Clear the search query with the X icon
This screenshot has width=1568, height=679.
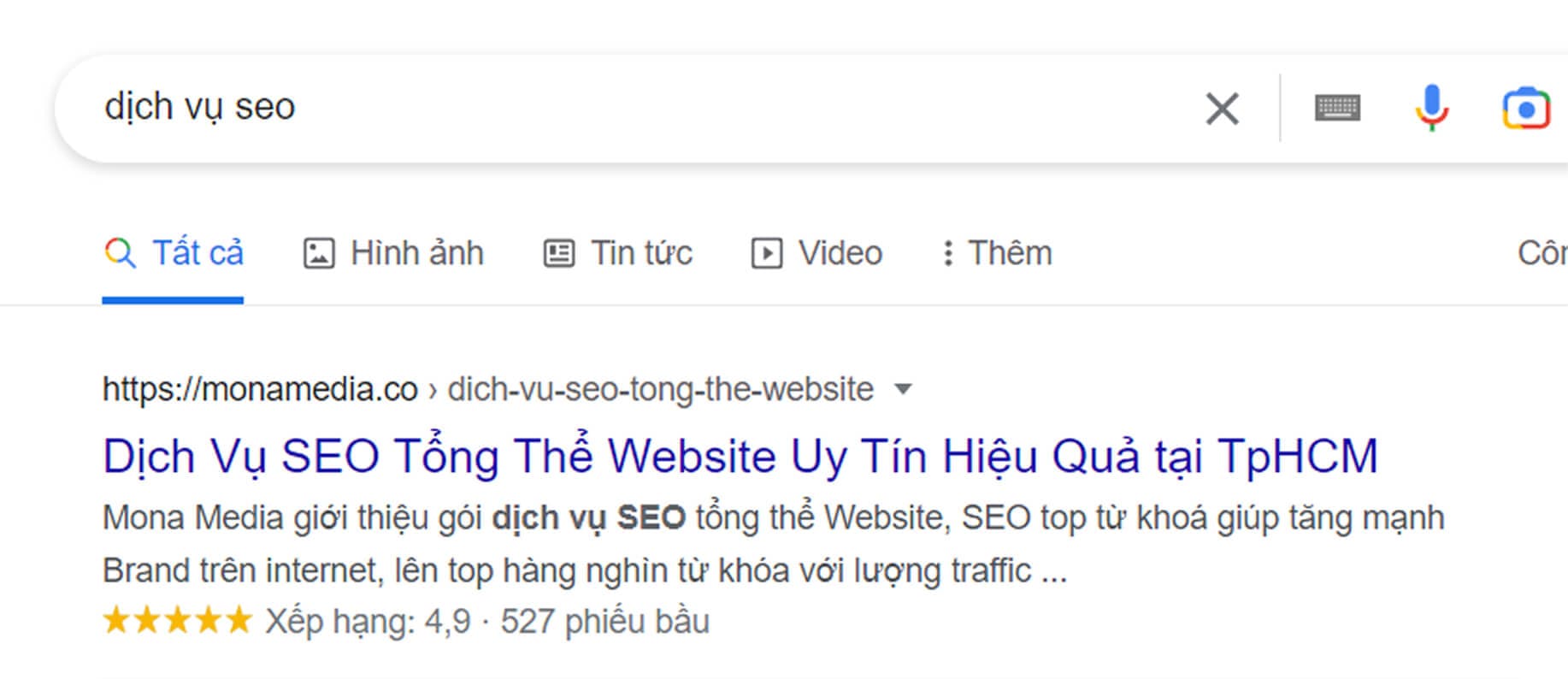pyautogui.click(x=1222, y=109)
